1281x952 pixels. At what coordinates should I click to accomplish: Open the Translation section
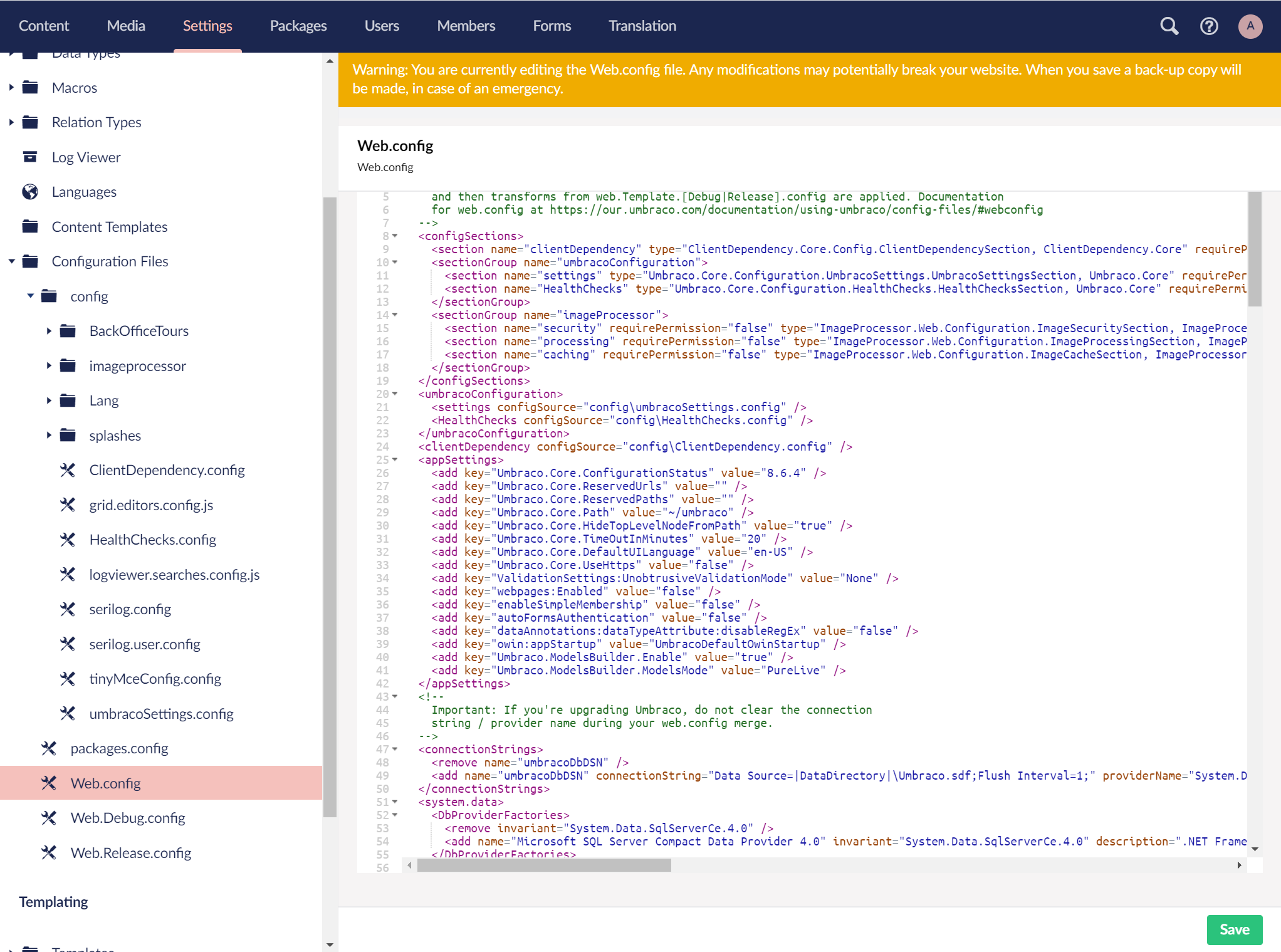click(x=642, y=26)
